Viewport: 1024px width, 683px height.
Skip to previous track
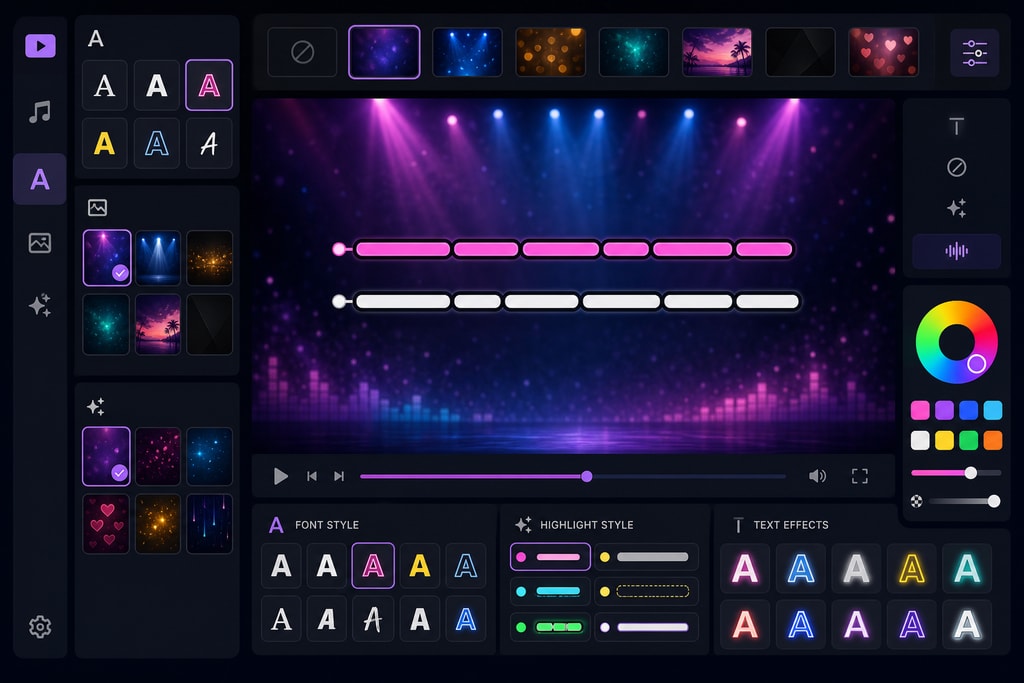tap(312, 476)
